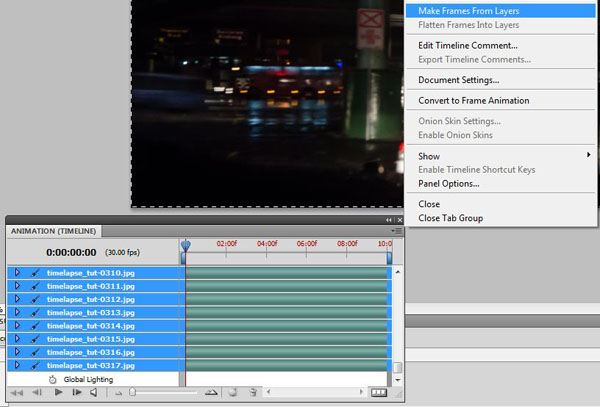Click the (30.00 fps) frame rate label

122,252
